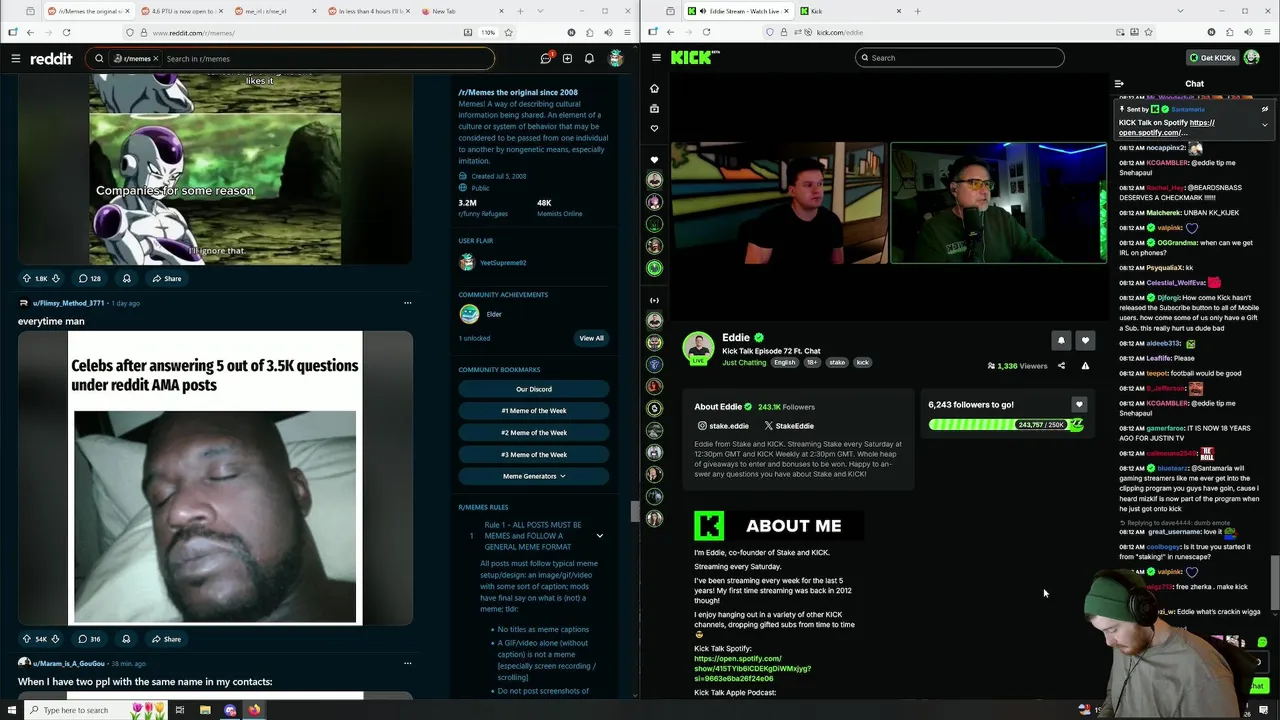Open options for u/Maram_is_A_GouGou post

tap(407, 663)
